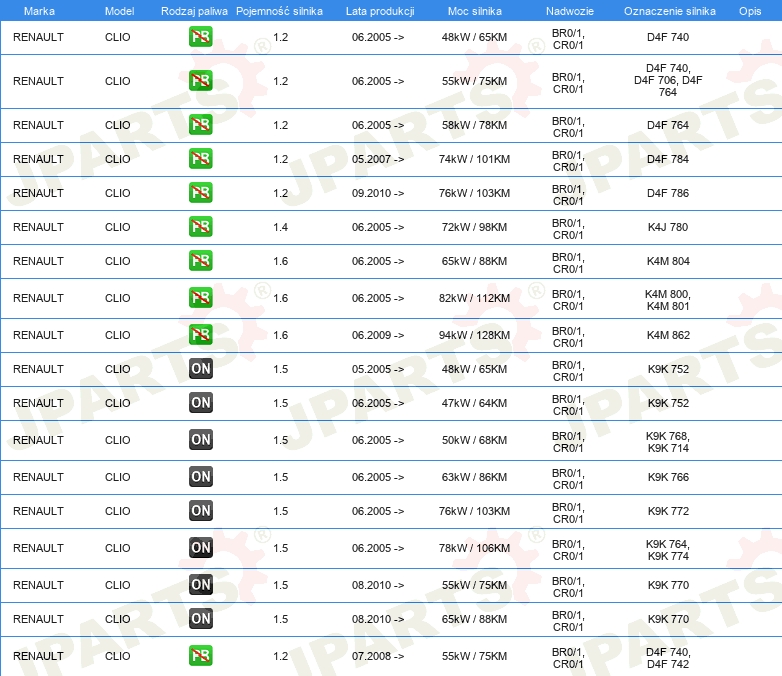
Task: Click the Oznaczenie silnika column header
Action: 669,11
